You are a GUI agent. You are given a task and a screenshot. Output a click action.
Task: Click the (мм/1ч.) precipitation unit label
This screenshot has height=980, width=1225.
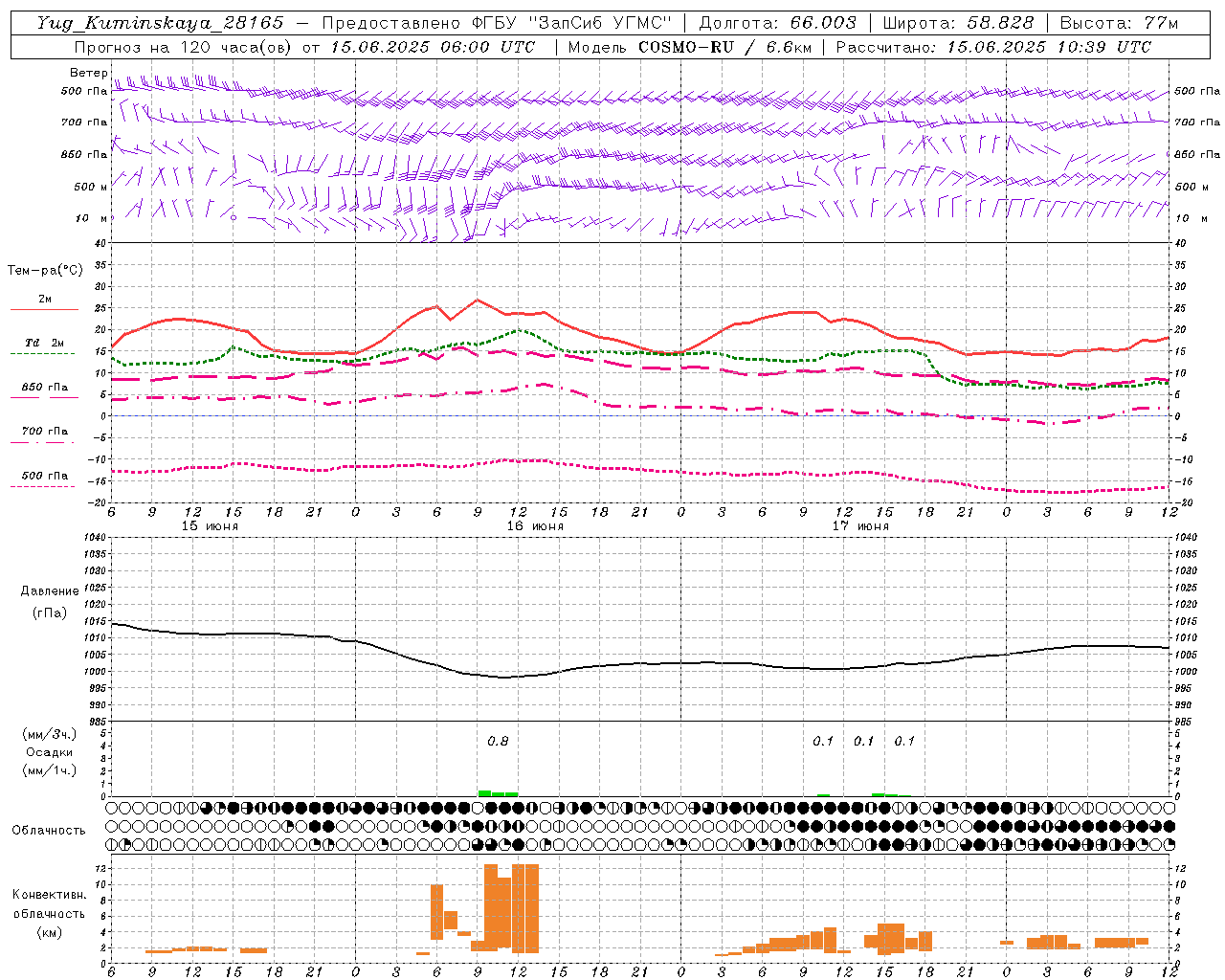click(50, 770)
